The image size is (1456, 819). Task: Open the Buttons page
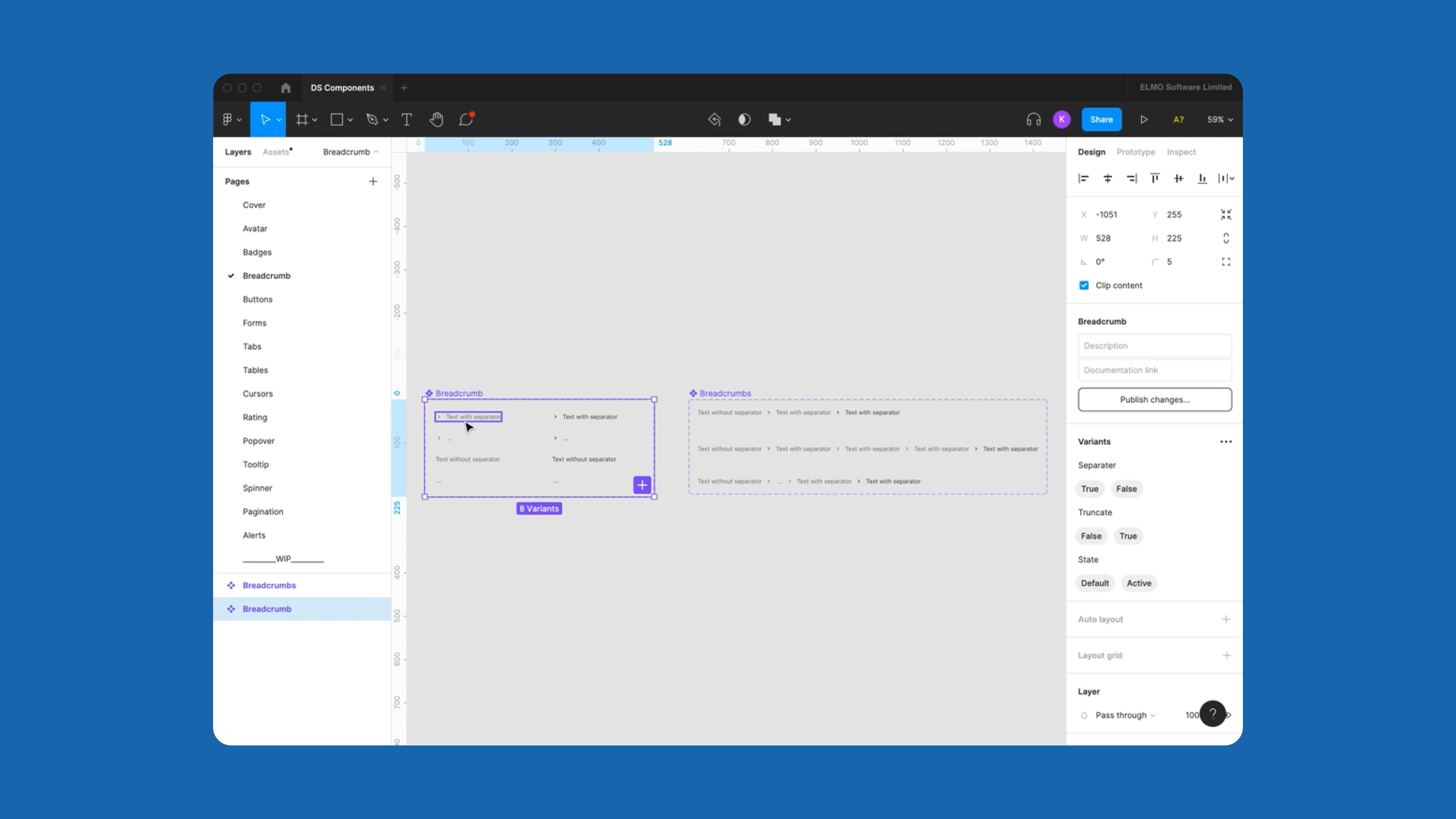258,300
